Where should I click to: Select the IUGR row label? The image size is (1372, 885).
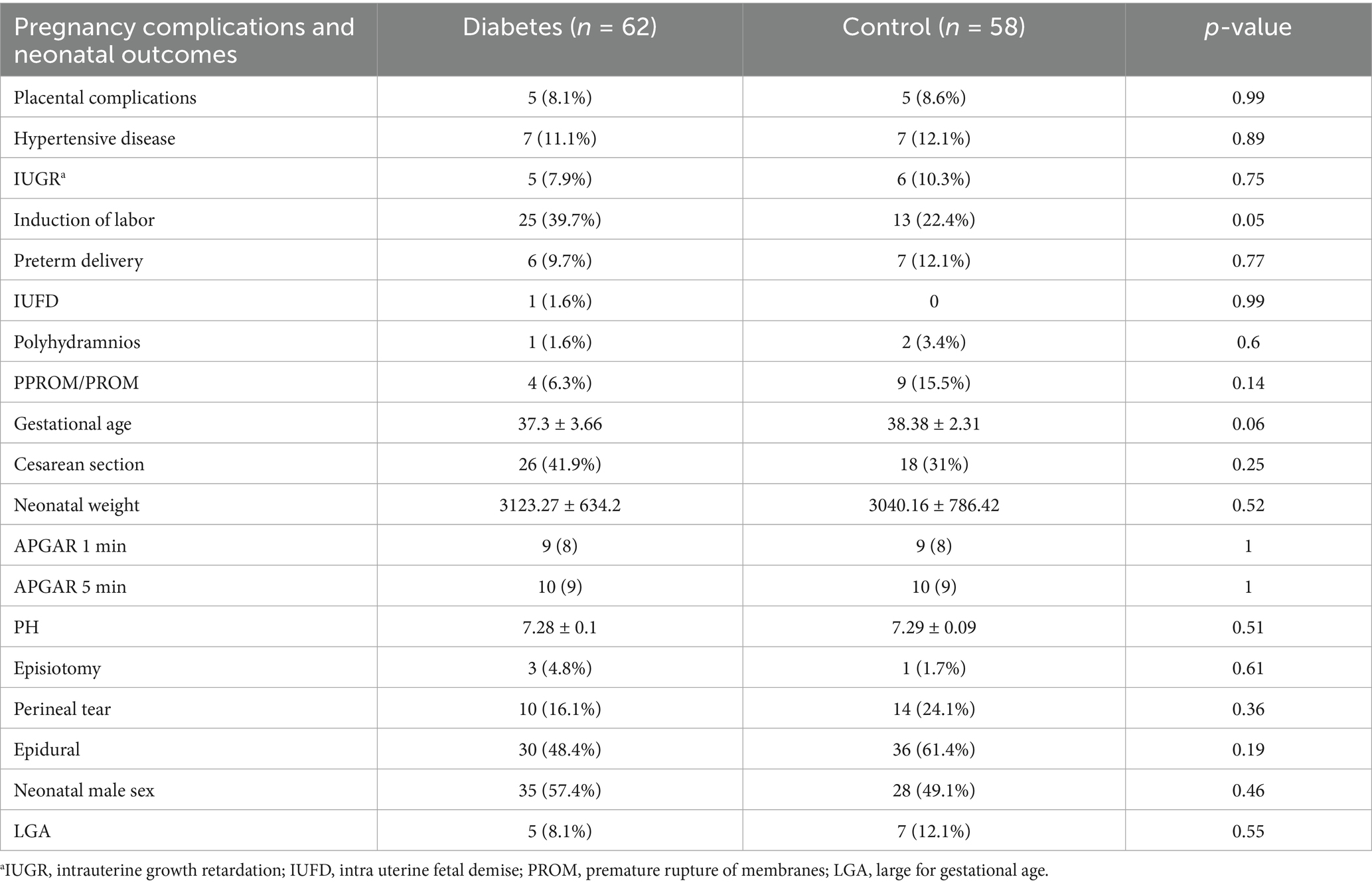pyautogui.click(x=37, y=179)
